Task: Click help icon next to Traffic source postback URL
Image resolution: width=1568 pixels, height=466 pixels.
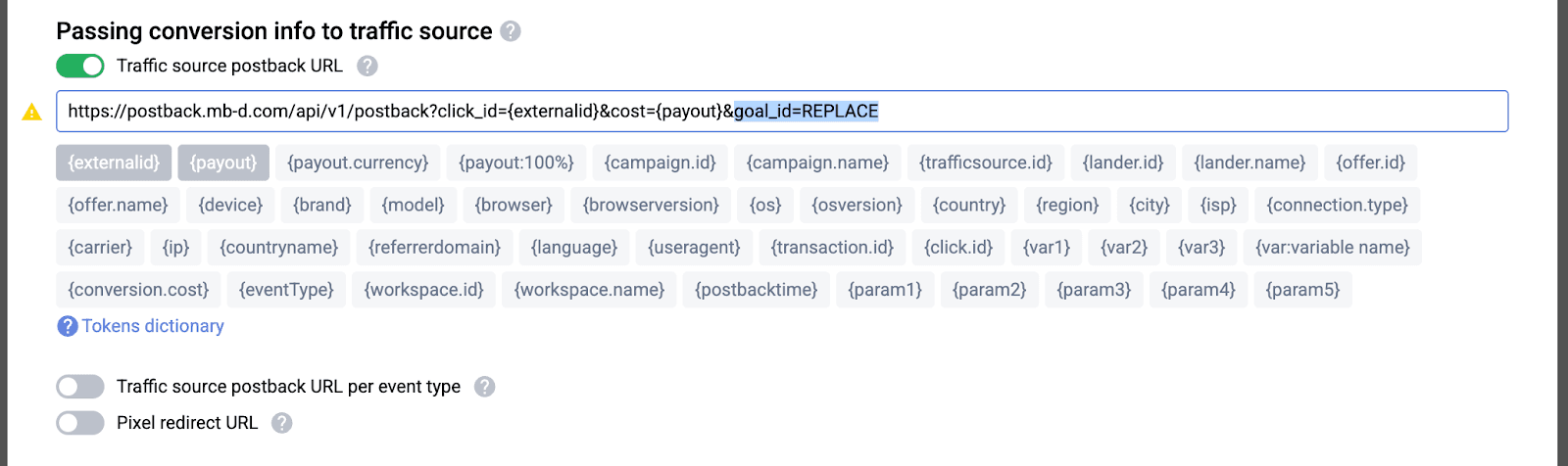Action: point(367,66)
